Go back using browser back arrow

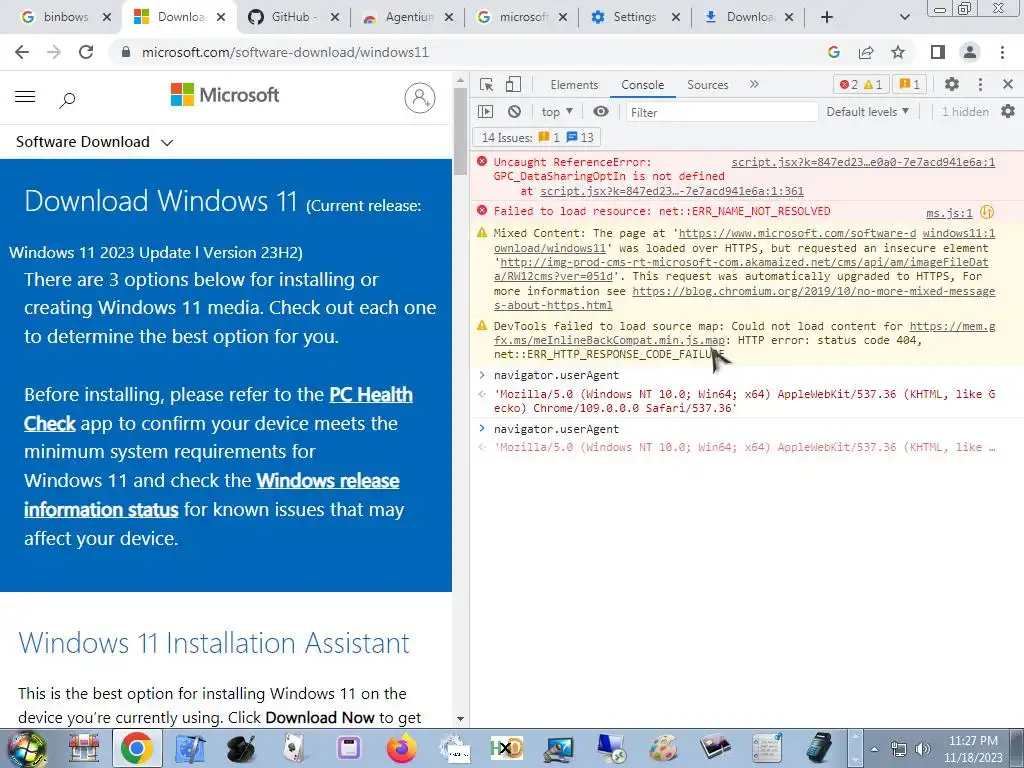22,52
